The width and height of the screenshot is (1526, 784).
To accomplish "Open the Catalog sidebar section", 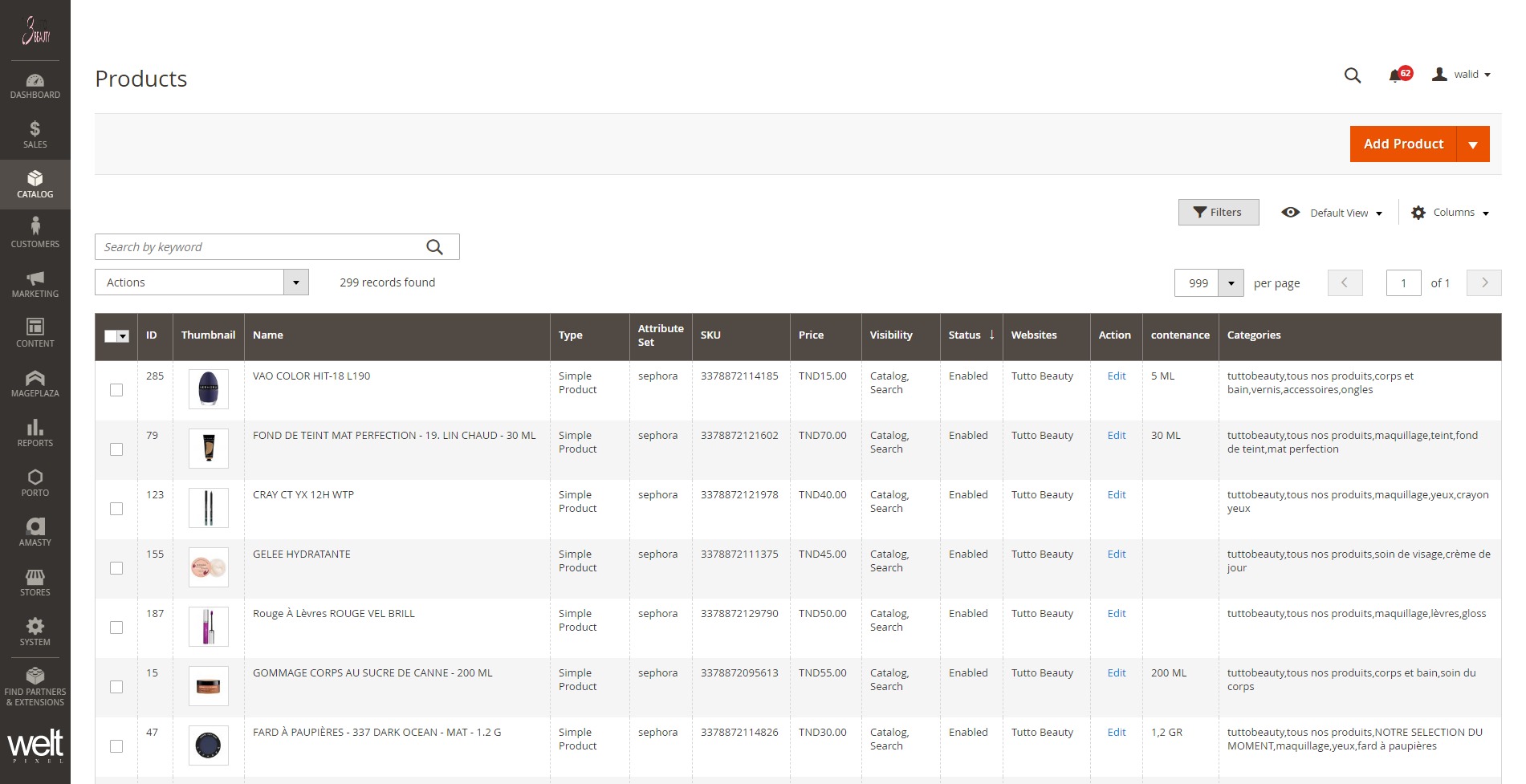I will [35, 185].
